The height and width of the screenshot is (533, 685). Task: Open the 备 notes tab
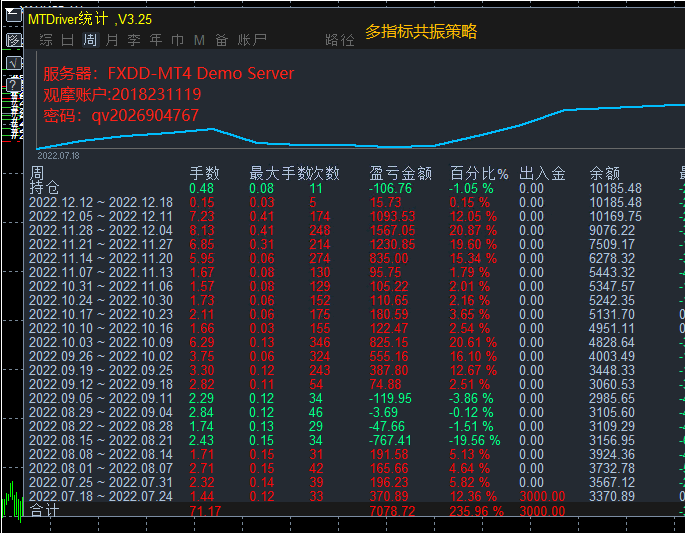(221, 40)
